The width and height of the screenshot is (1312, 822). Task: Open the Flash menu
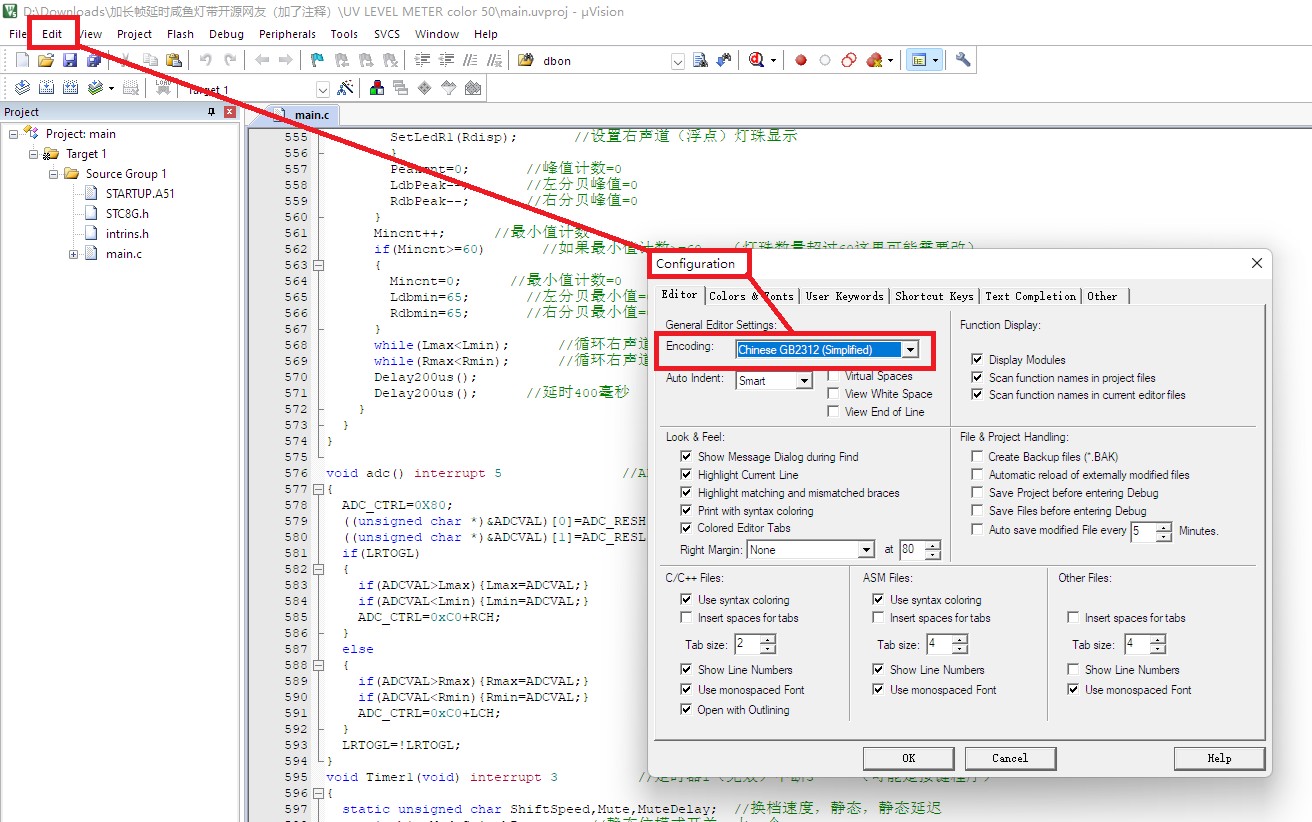180,34
